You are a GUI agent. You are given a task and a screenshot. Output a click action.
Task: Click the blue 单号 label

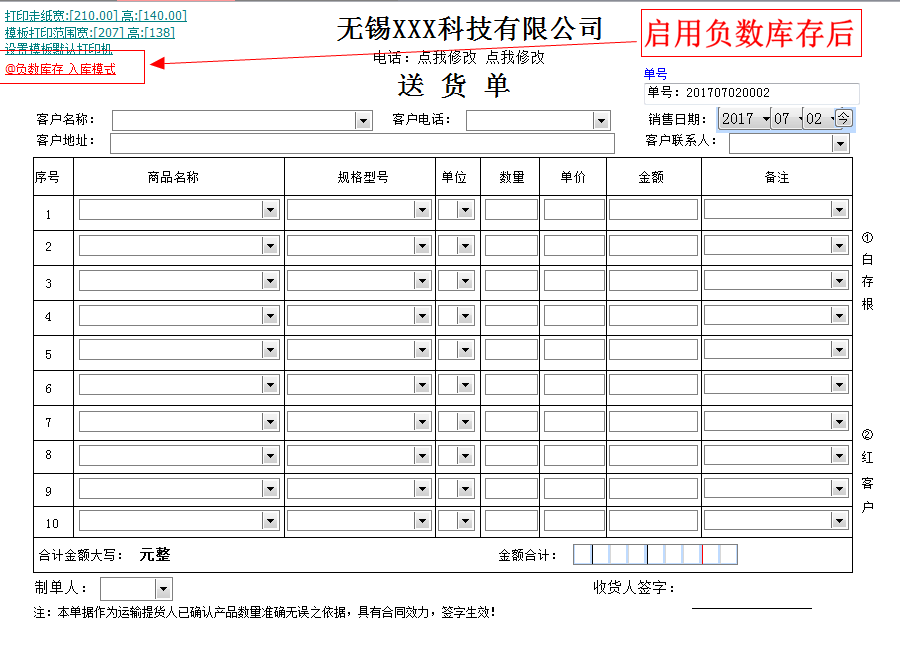point(654,73)
